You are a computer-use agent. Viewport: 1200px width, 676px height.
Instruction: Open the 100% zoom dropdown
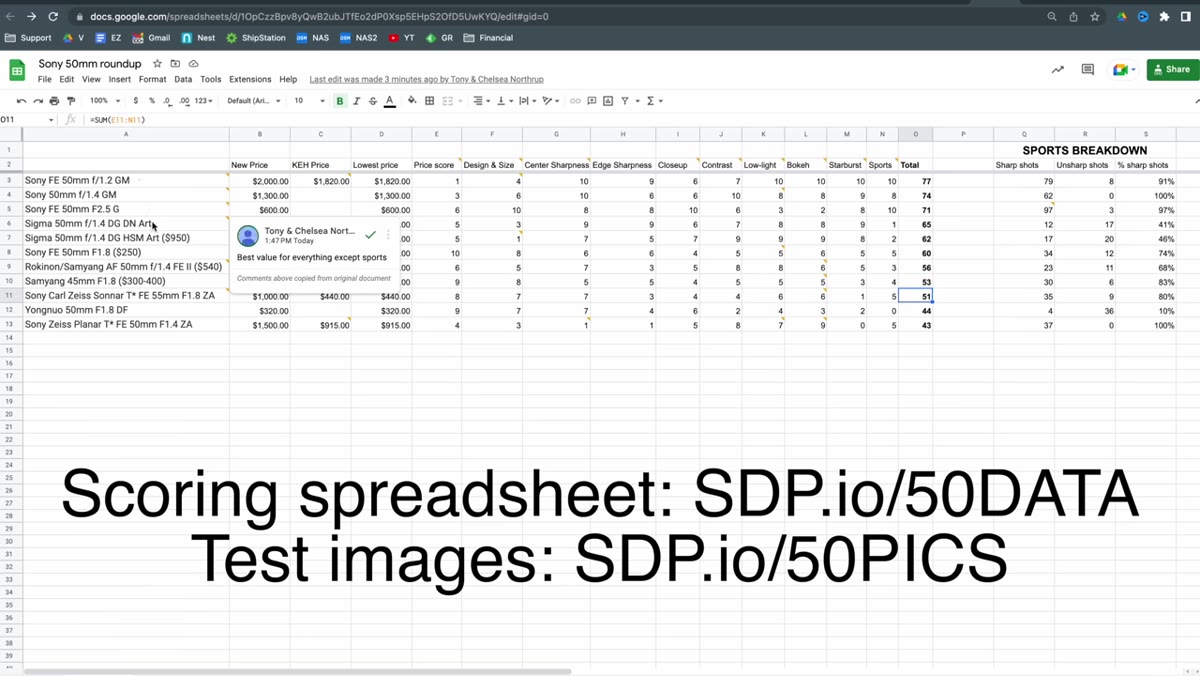[104, 101]
